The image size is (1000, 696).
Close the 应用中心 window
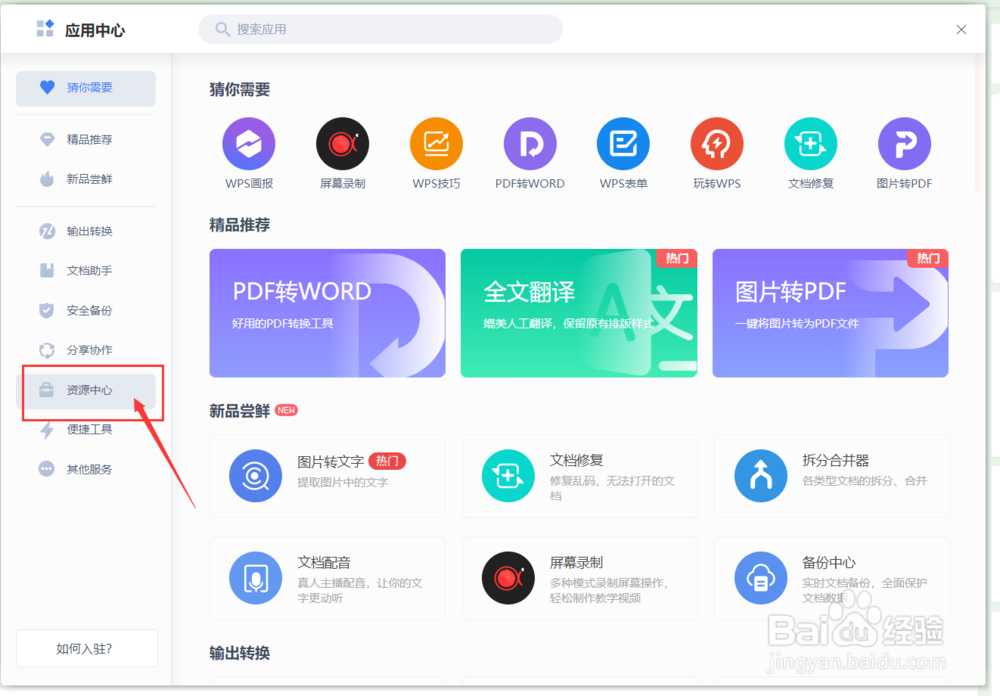point(961,29)
